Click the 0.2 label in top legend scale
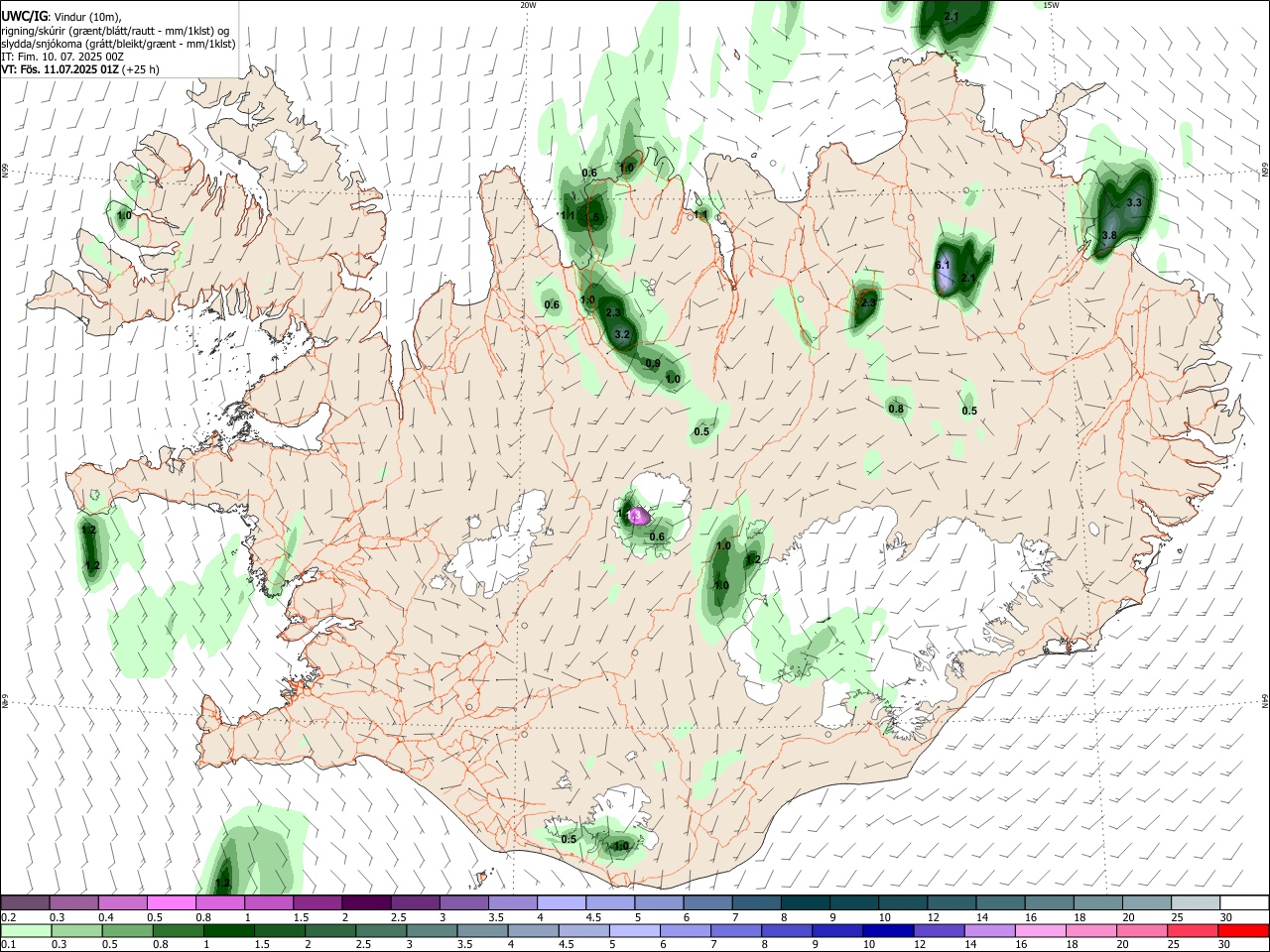The width and height of the screenshot is (1270, 952). point(9,917)
